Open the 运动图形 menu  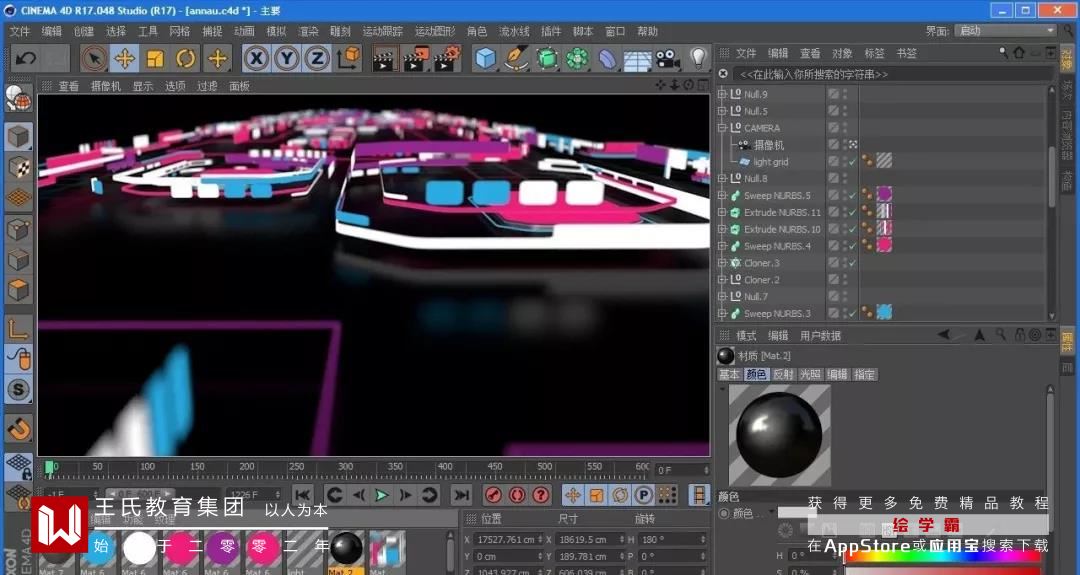[x=435, y=32]
